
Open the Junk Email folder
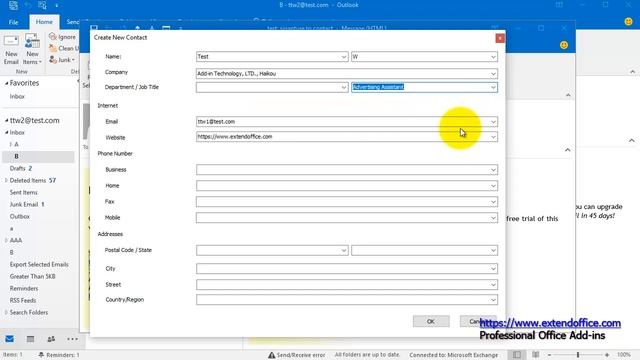[24, 204]
